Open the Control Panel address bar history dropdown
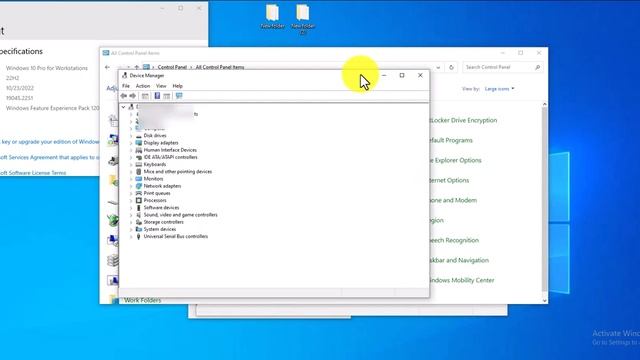This screenshot has height=360, width=640. 438,67
